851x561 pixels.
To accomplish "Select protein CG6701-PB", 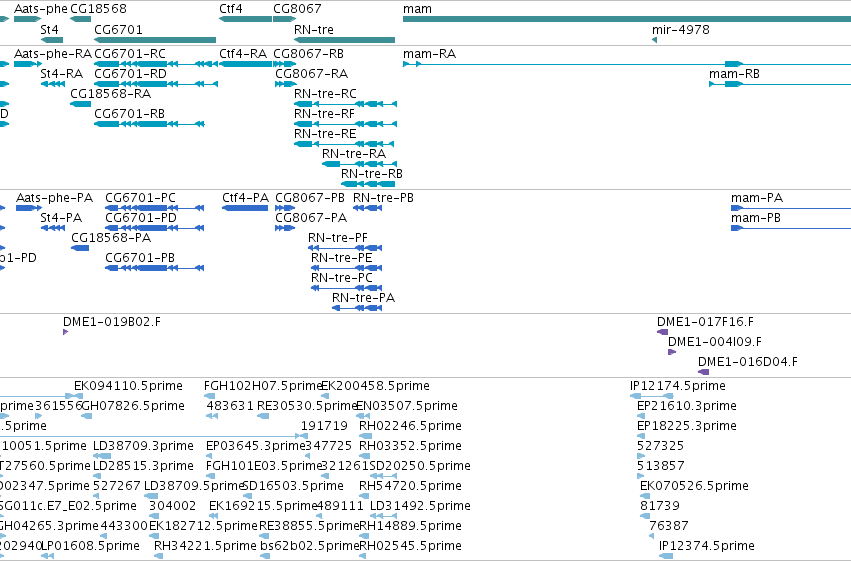I will pyautogui.click(x=155, y=267).
